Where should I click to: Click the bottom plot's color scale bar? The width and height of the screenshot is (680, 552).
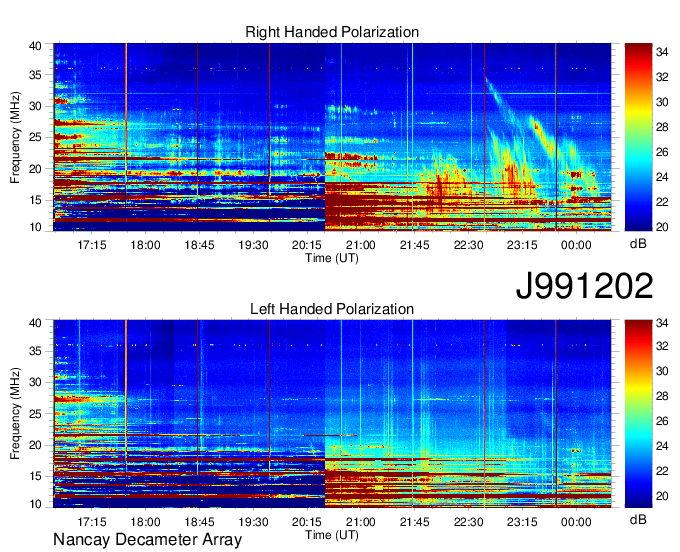pos(638,414)
